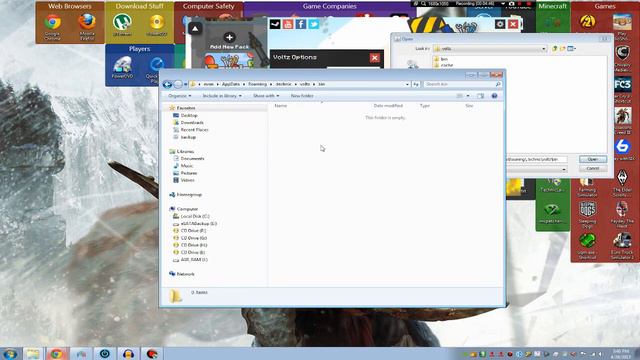Click AppData in the address breadcrumb
Image resolution: width=640 pixels, height=360 pixels.
point(231,84)
